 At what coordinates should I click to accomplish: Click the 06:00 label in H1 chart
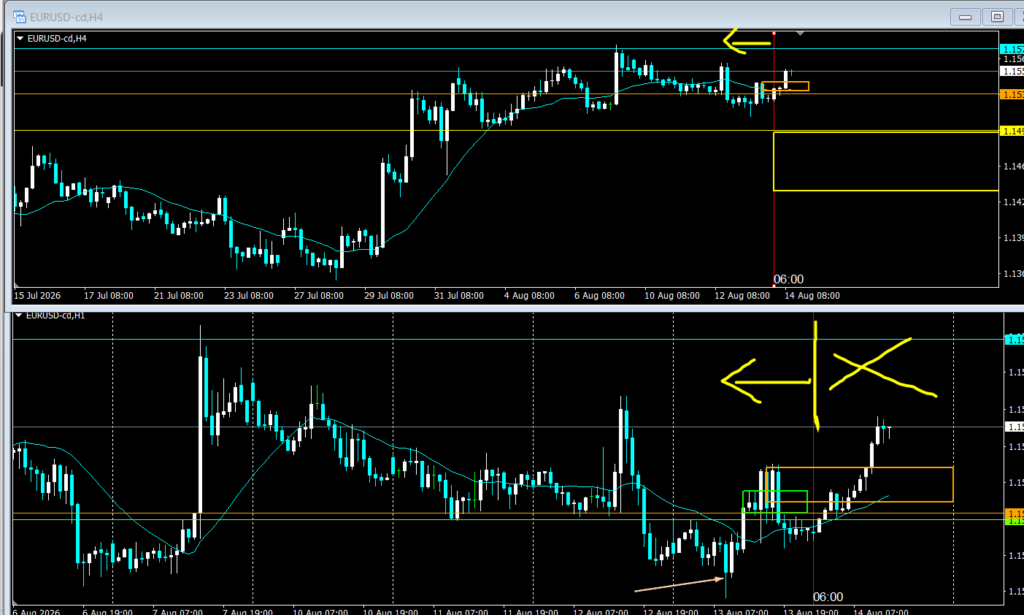[x=828, y=597]
